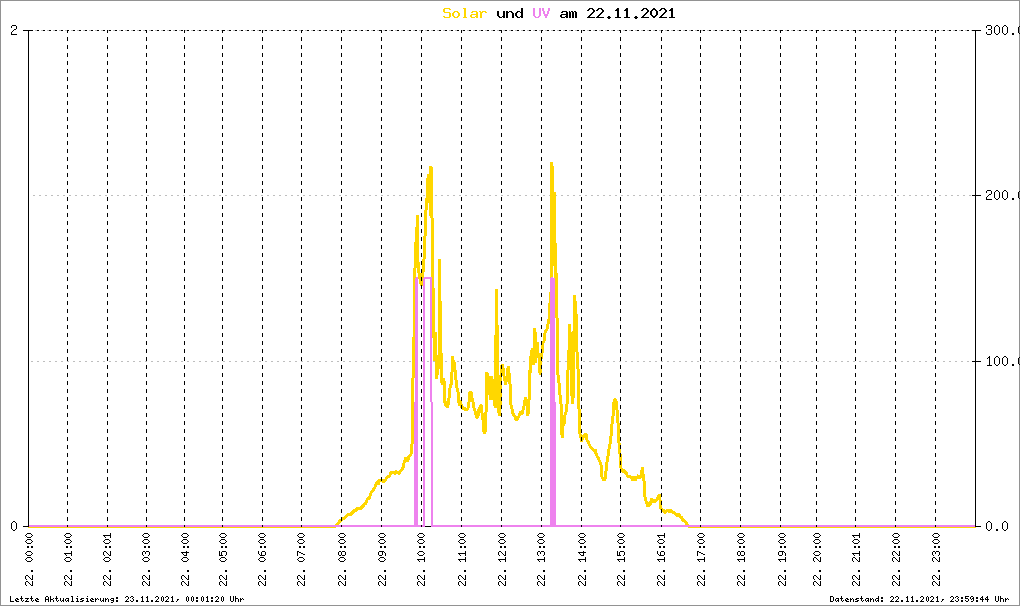Click the 'Letzte Aktualisierung' footer text
Screen dimensions: 1020x606
point(127,599)
